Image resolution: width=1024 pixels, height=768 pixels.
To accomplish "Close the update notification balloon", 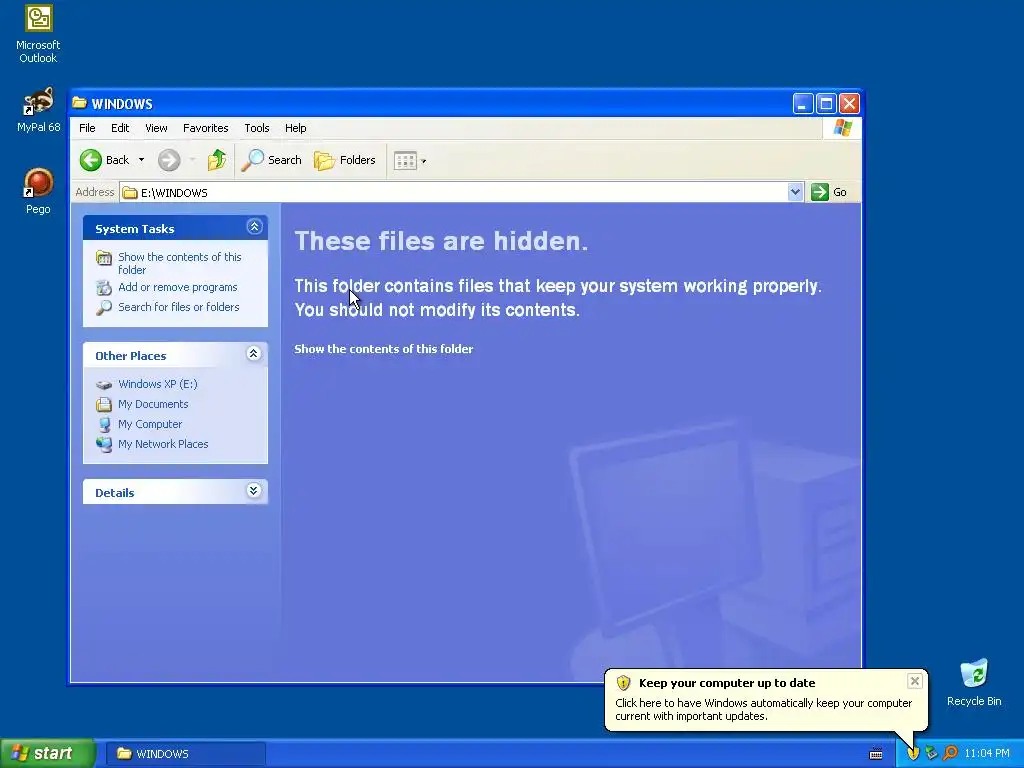I will [915, 681].
